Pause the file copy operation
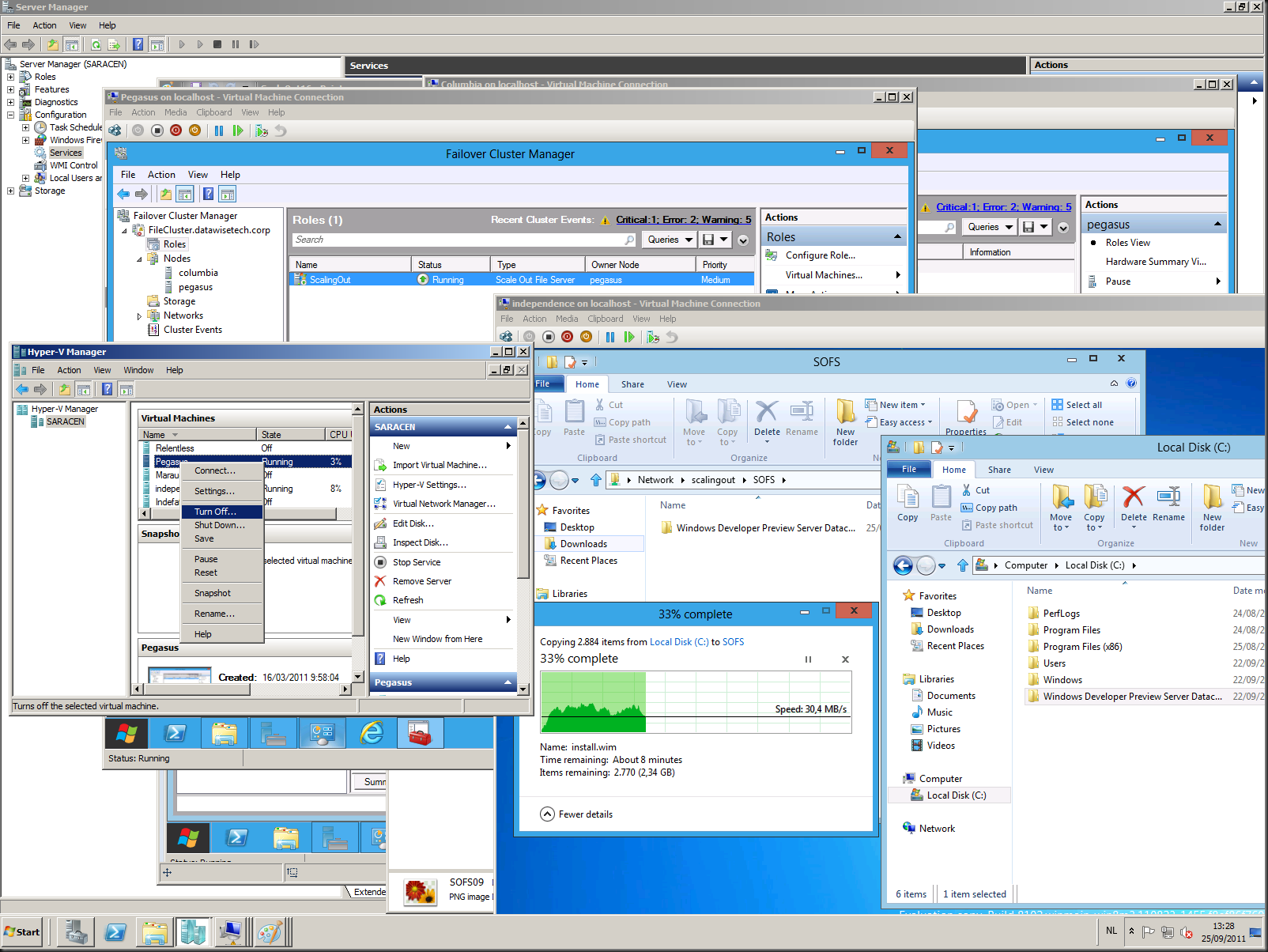The height and width of the screenshot is (952, 1268). (808, 659)
